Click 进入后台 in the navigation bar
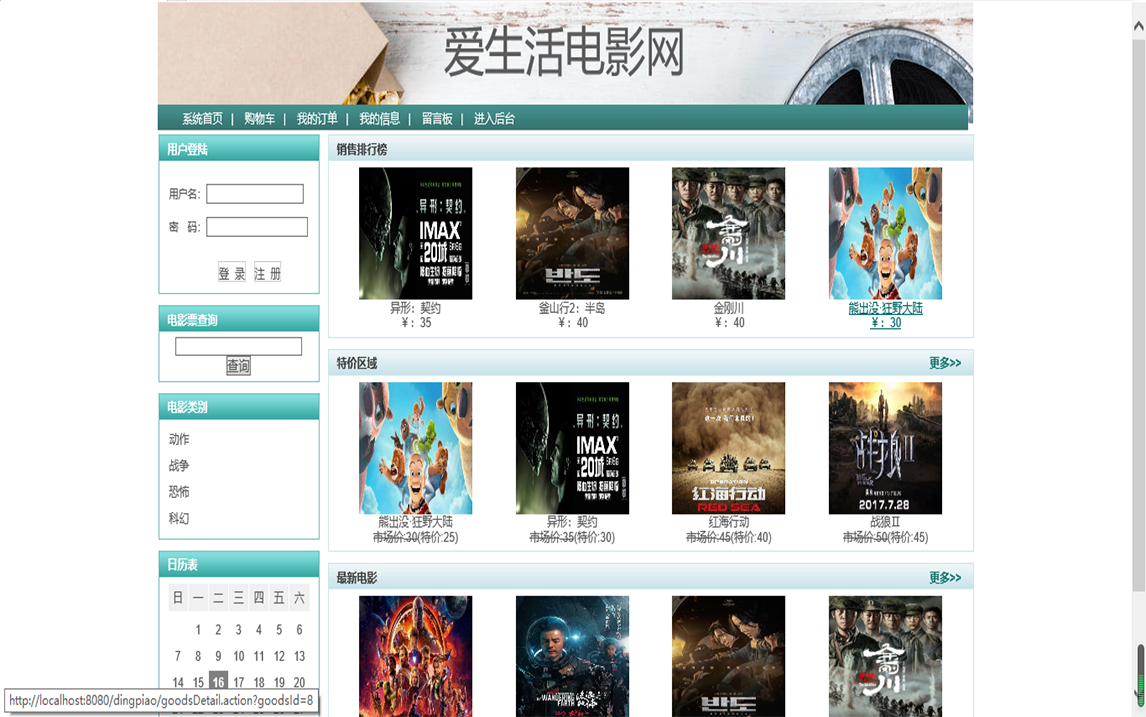The width and height of the screenshot is (1146, 717). point(494,119)
